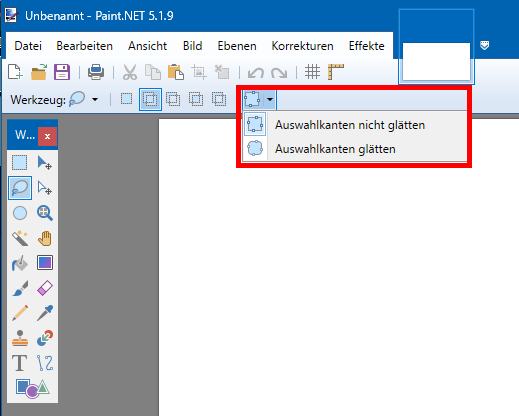Choose 'Auswahlkanten glätten'
This screenshot has height=416, width=519.
355,149
